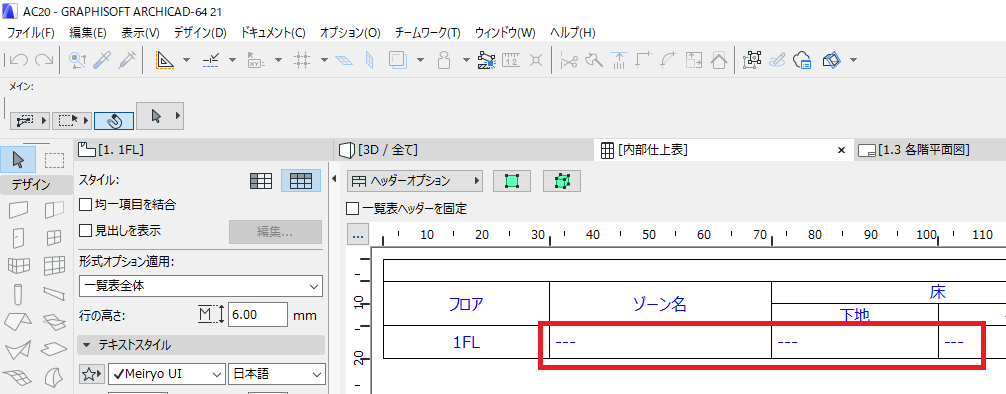Select the Pick Up Parameters eyedropper
The width and height of the screenshot is (1006, 394).
pos(102,60)
